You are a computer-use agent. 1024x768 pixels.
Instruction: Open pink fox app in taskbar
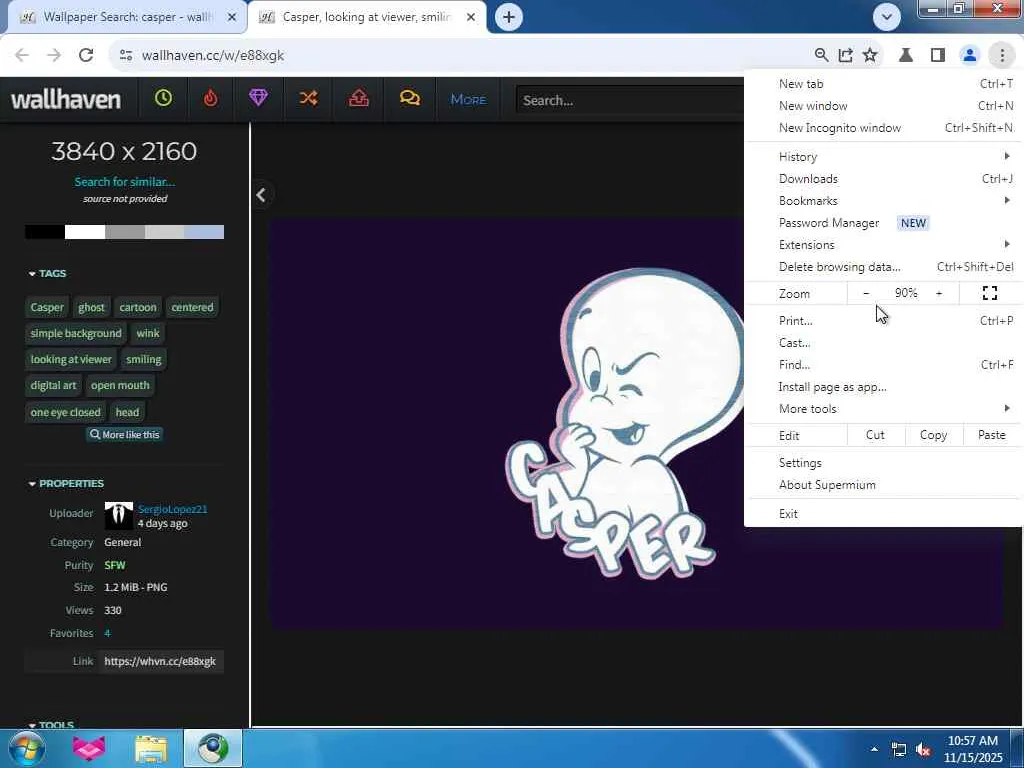pos(89,748)
